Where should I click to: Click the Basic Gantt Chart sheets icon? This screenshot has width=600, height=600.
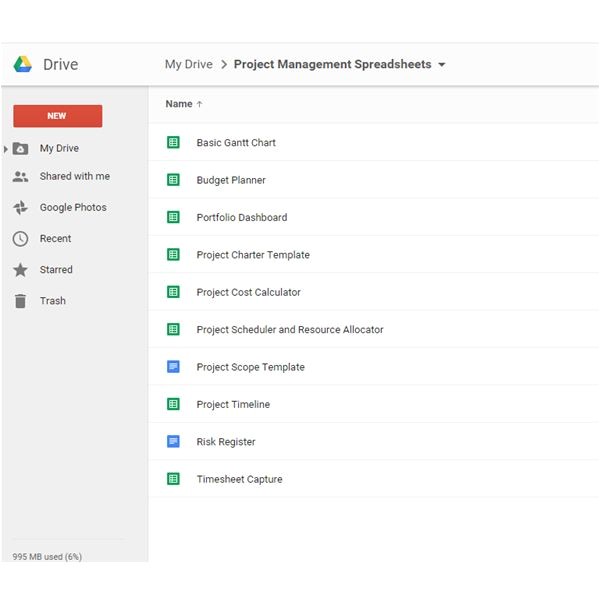point(173,143)
